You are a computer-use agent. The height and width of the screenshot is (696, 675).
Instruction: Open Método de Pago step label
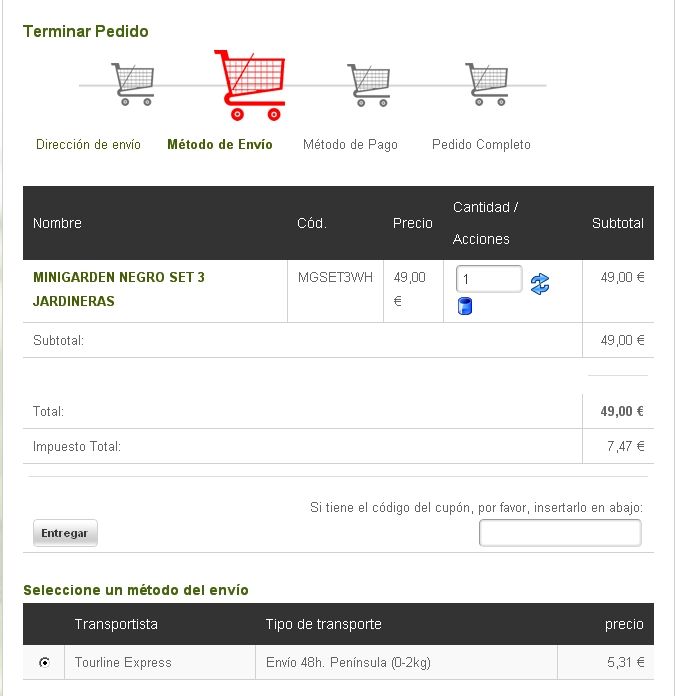click(x=350, y=145)
